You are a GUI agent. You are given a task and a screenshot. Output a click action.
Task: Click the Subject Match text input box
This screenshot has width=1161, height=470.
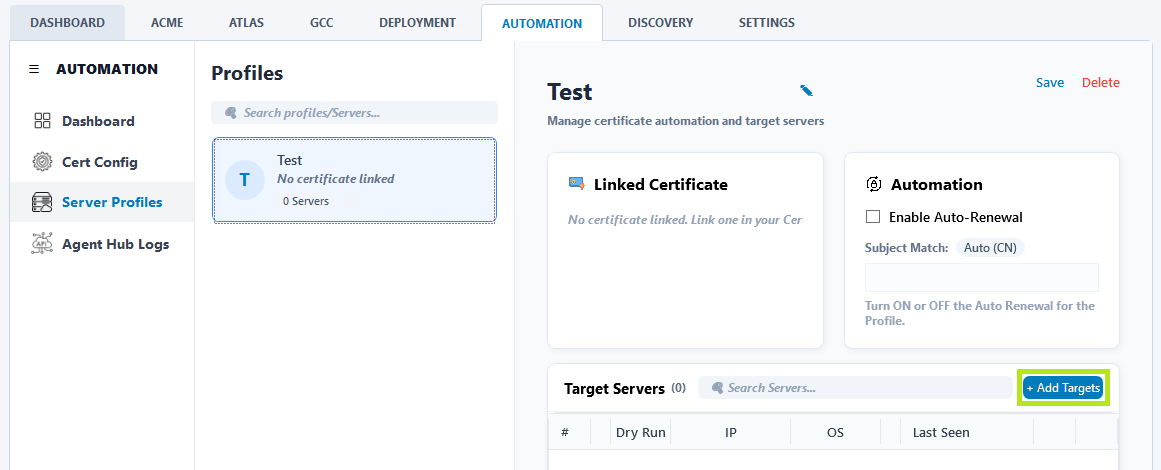[x=981, y=278]
